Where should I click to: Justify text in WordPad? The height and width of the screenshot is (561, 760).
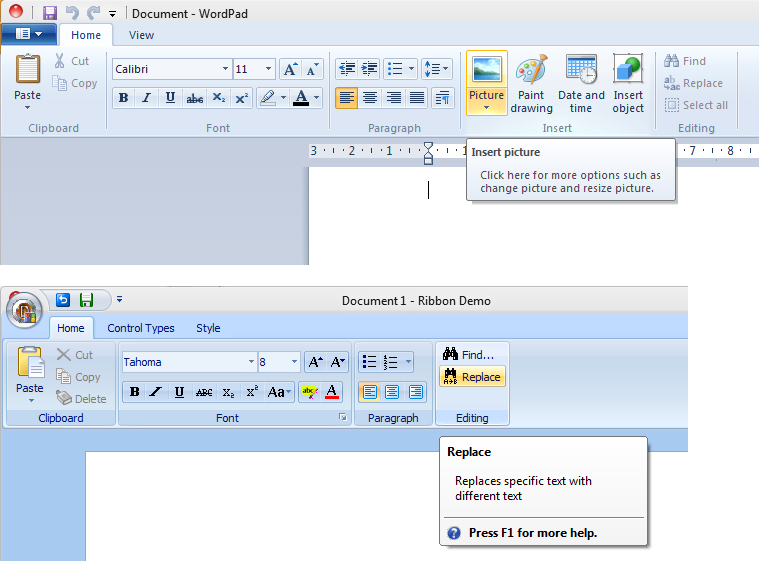tap(417, 98)
